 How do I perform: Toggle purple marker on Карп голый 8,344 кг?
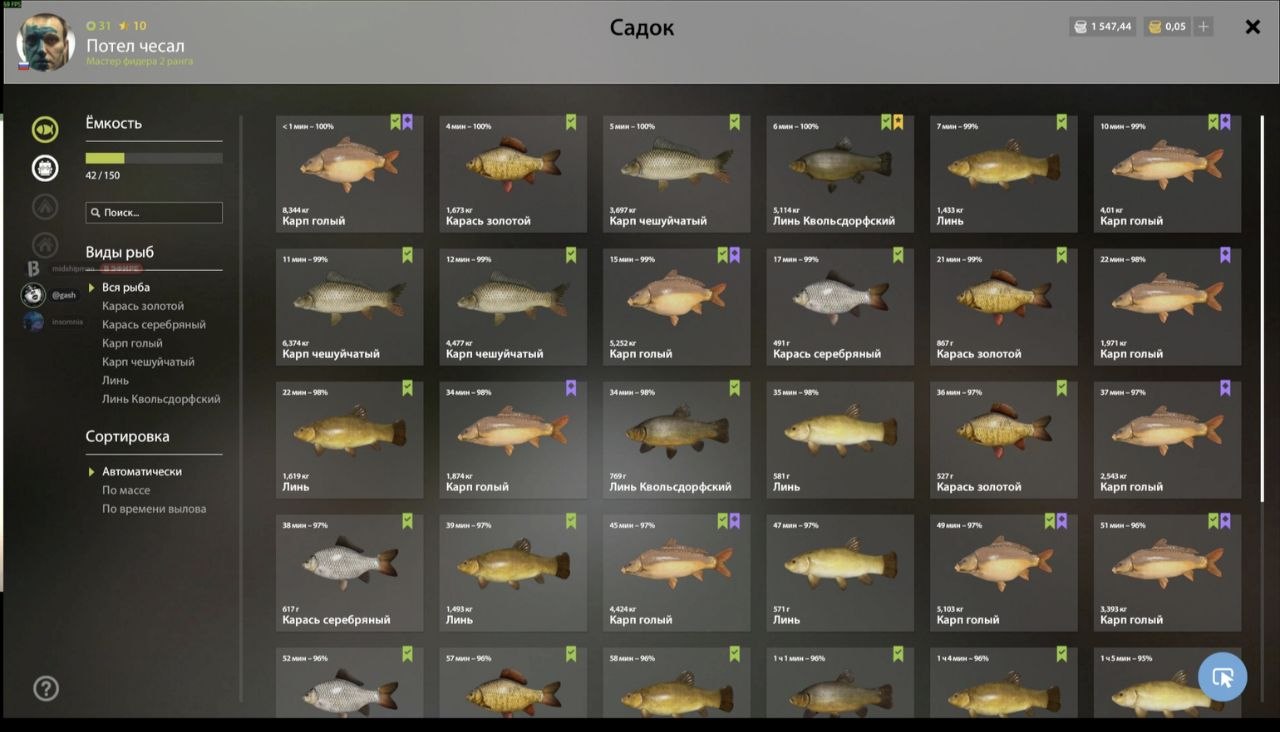pos(407,122)
